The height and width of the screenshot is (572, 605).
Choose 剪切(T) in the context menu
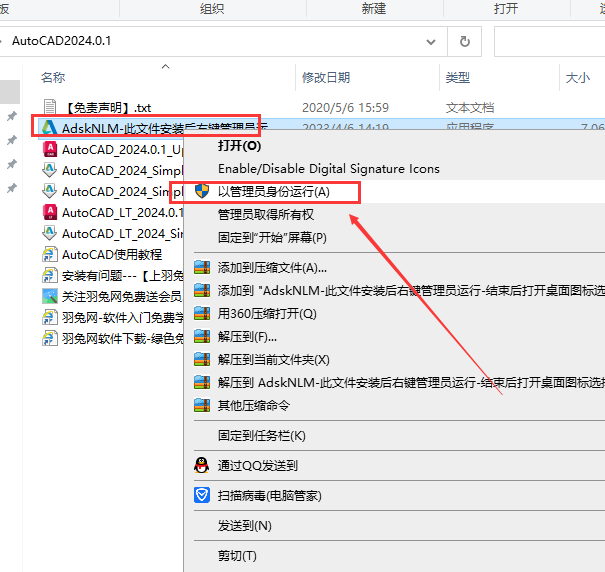(x=237, y=556)
